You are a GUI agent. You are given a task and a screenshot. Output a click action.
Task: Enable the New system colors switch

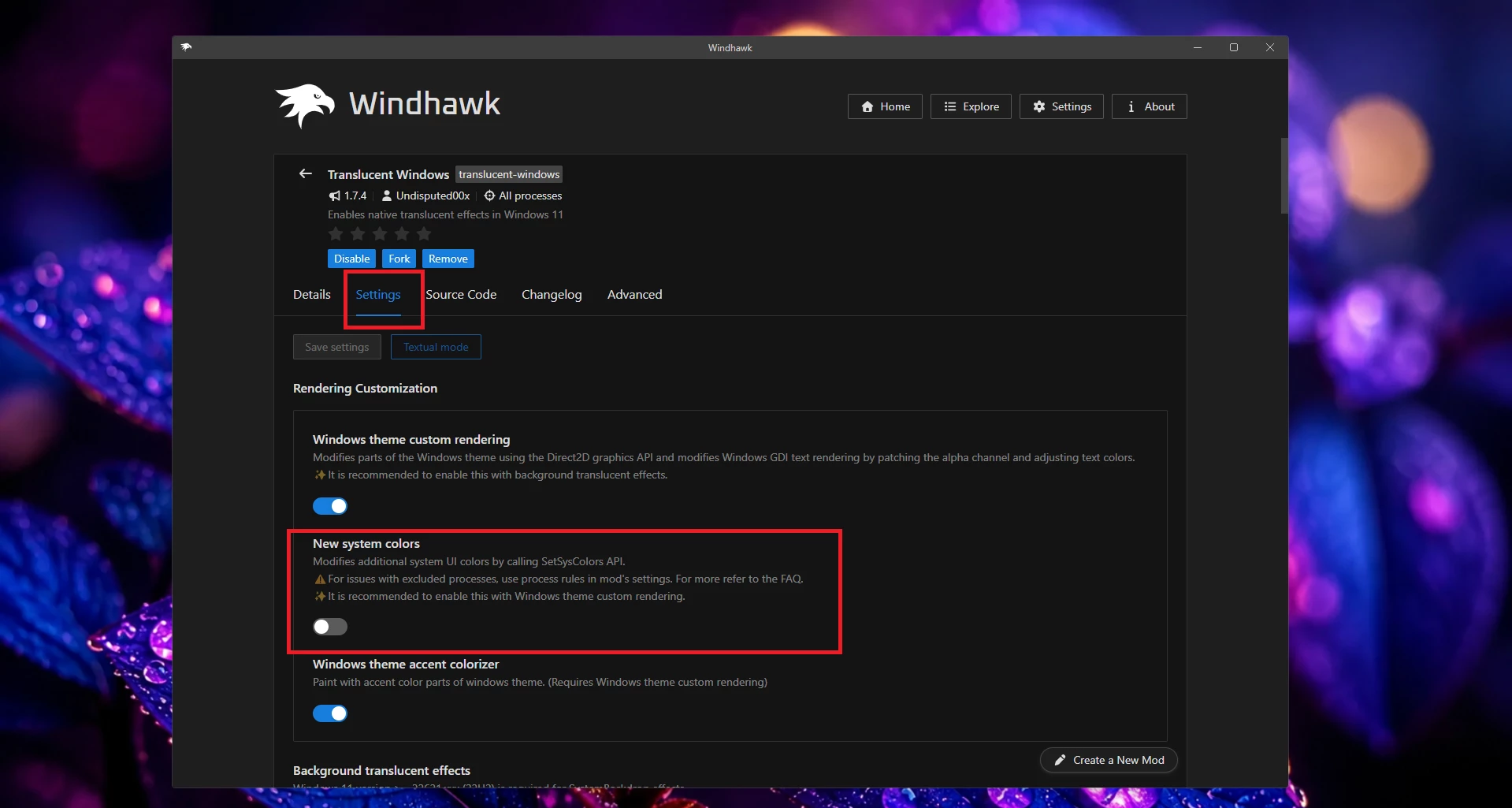click(330, 627)
